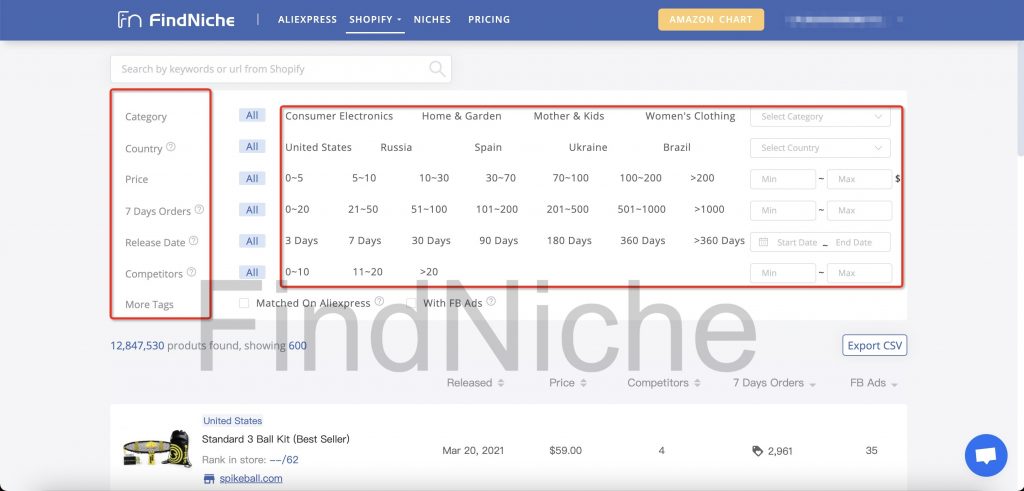
Task: Click the Export CSV button
Action: click(874, 345)
